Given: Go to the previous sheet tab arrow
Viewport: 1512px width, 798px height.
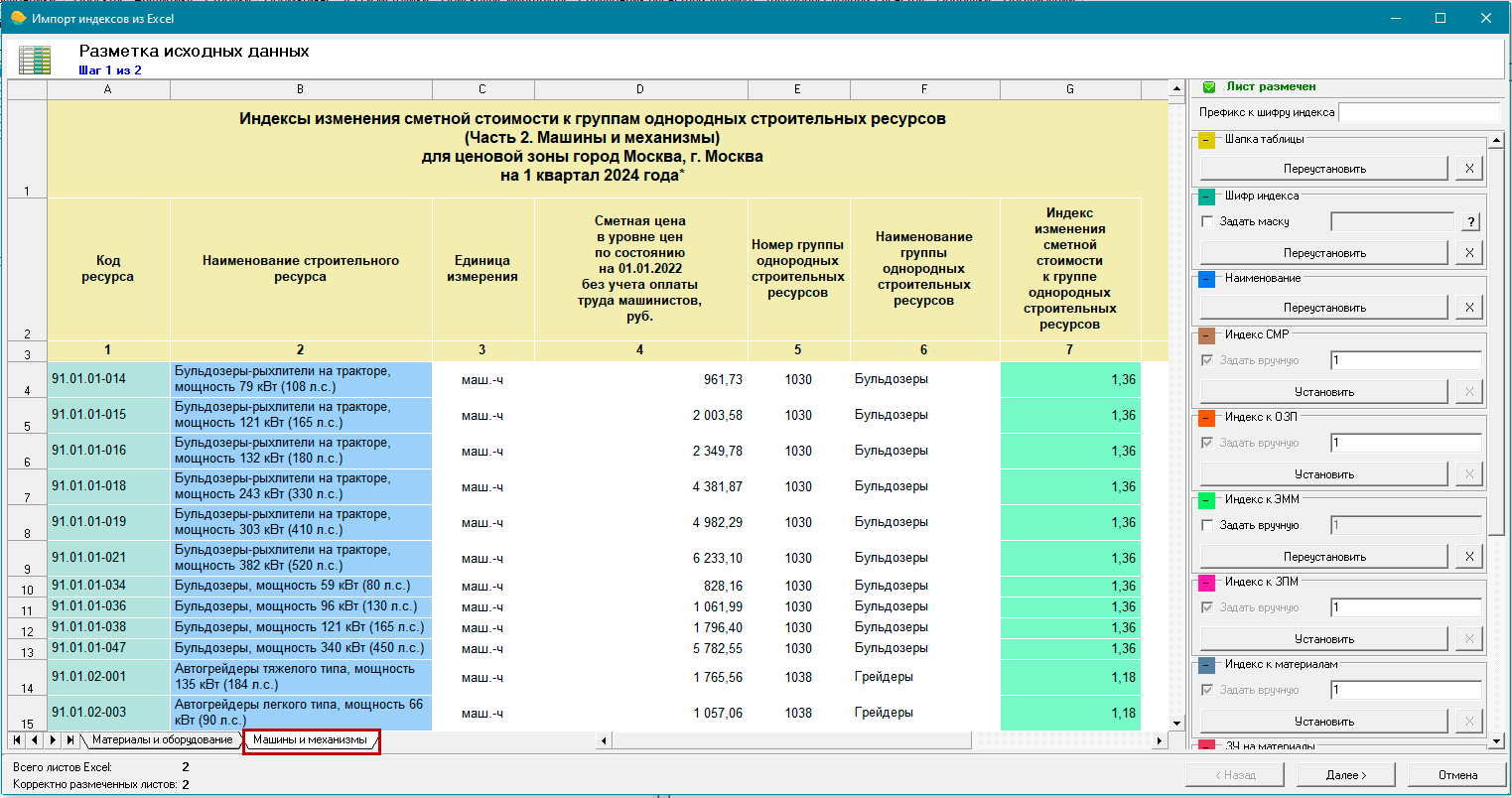Looking at the screenshot, I should tap(35, 740).
